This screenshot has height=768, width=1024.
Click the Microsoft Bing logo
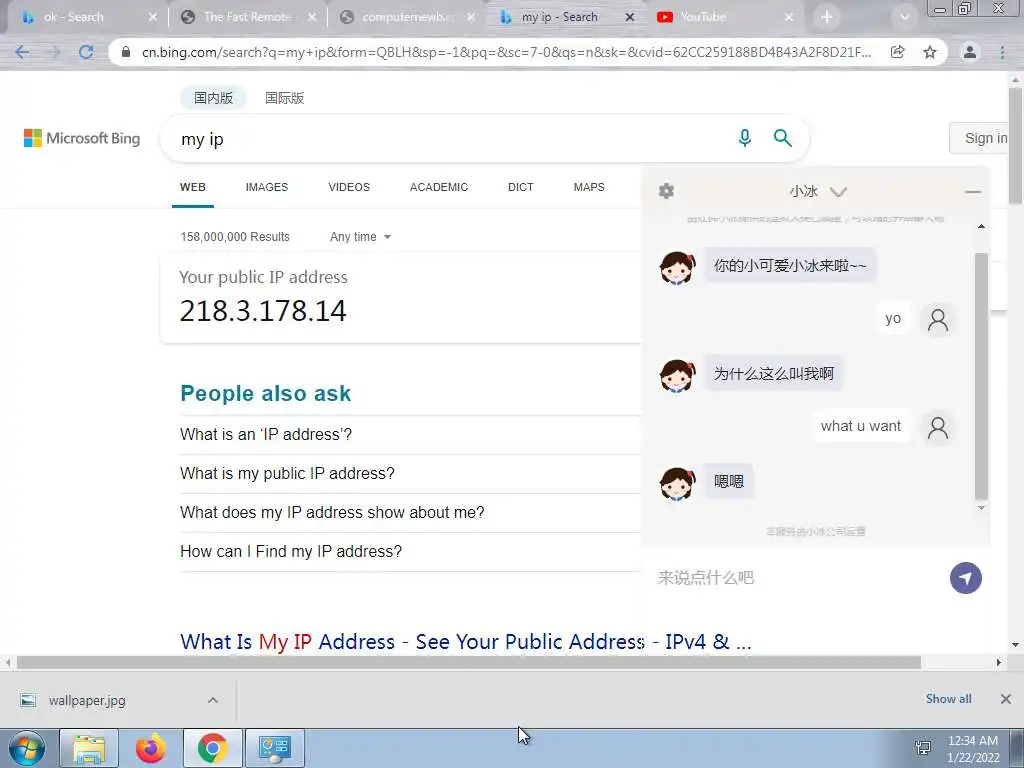click(x=82, y=138)
